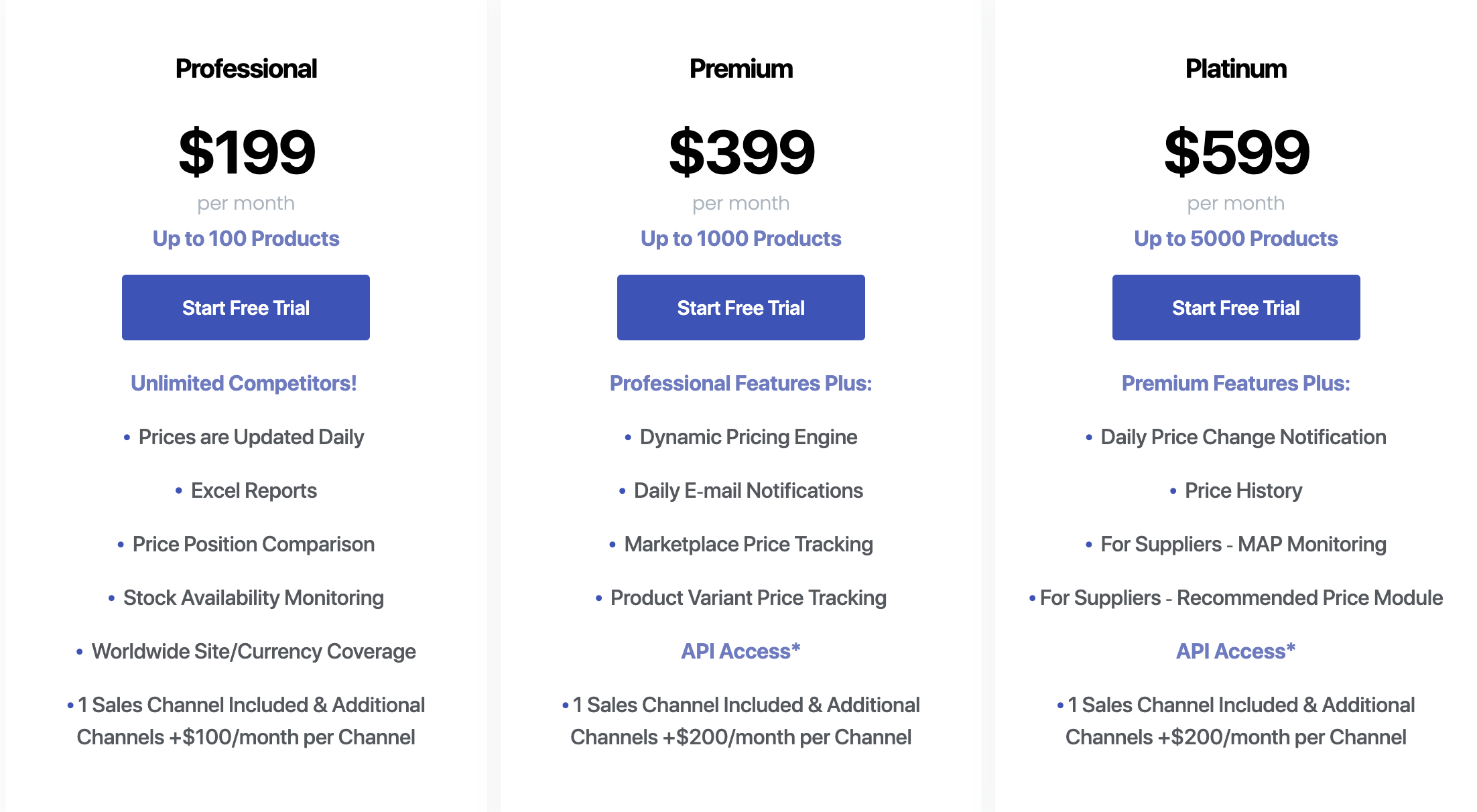Click Marketplace Price Tracking feature item
The height and width of the screenshot is (812, 1477).
(741, 544)
